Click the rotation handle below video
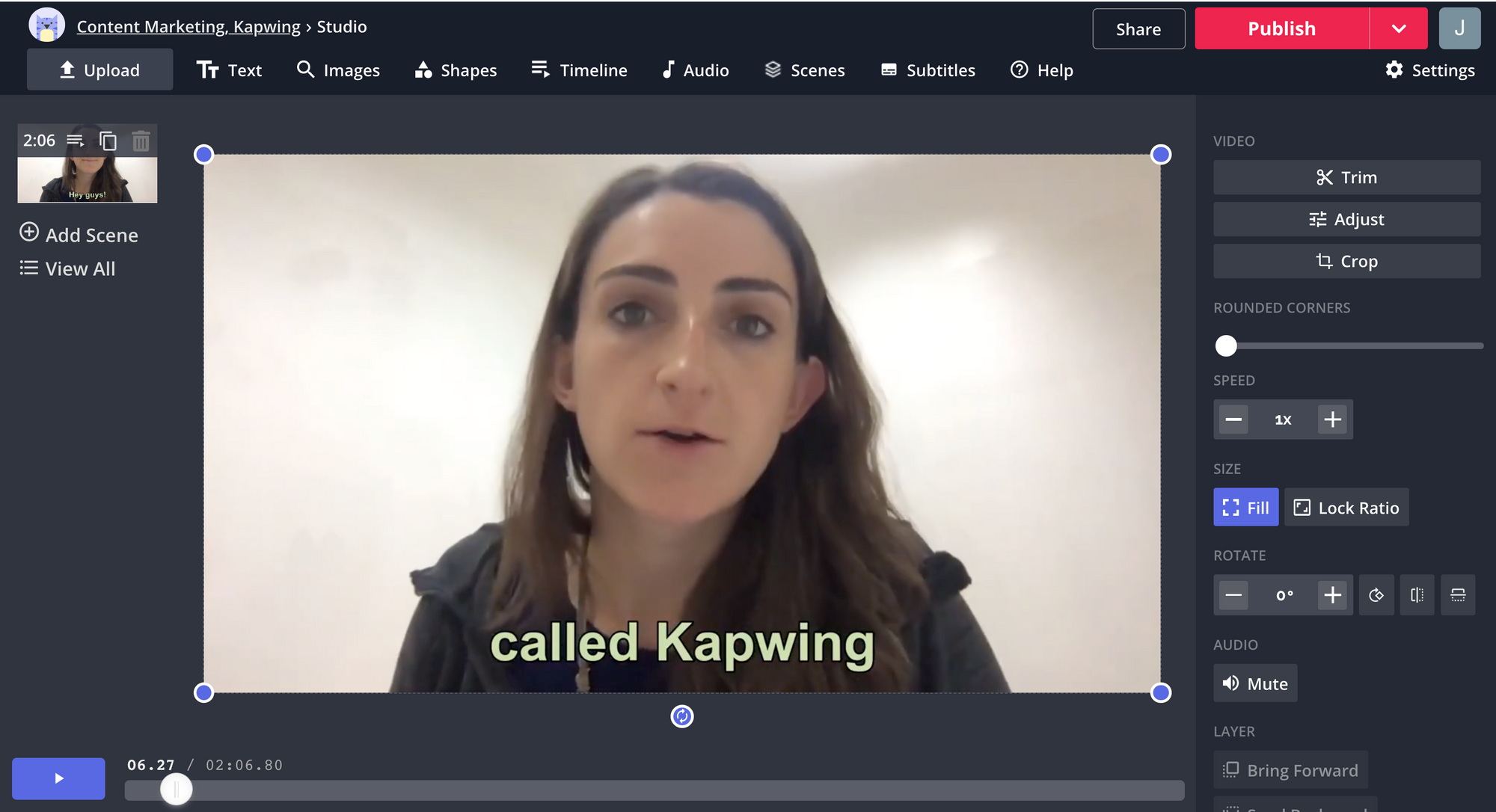1496x812 pixels. click(x=681, y=716)
